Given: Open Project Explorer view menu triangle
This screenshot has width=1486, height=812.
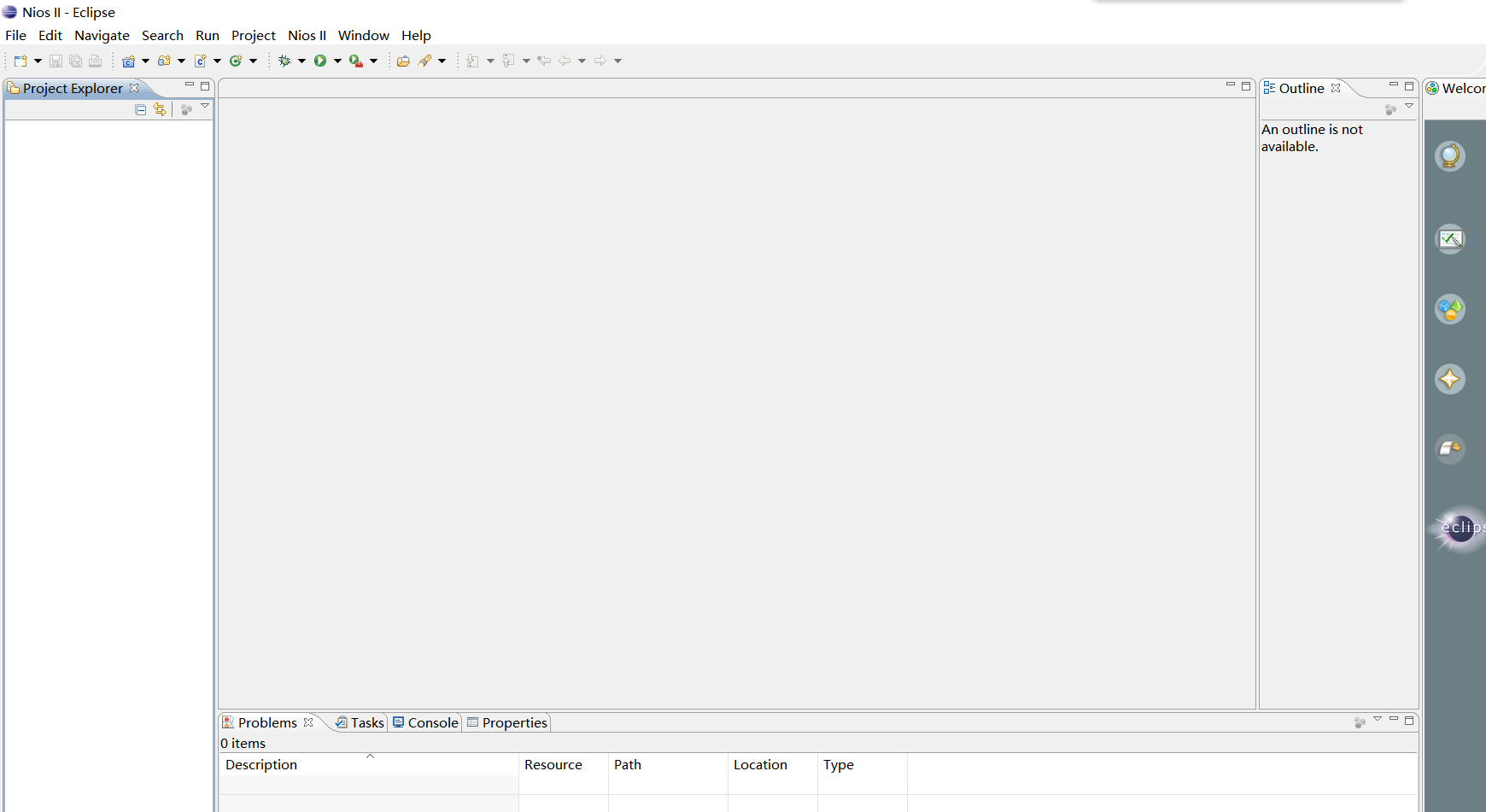Looking at the screenshot, I should click(x=205, y=106).
